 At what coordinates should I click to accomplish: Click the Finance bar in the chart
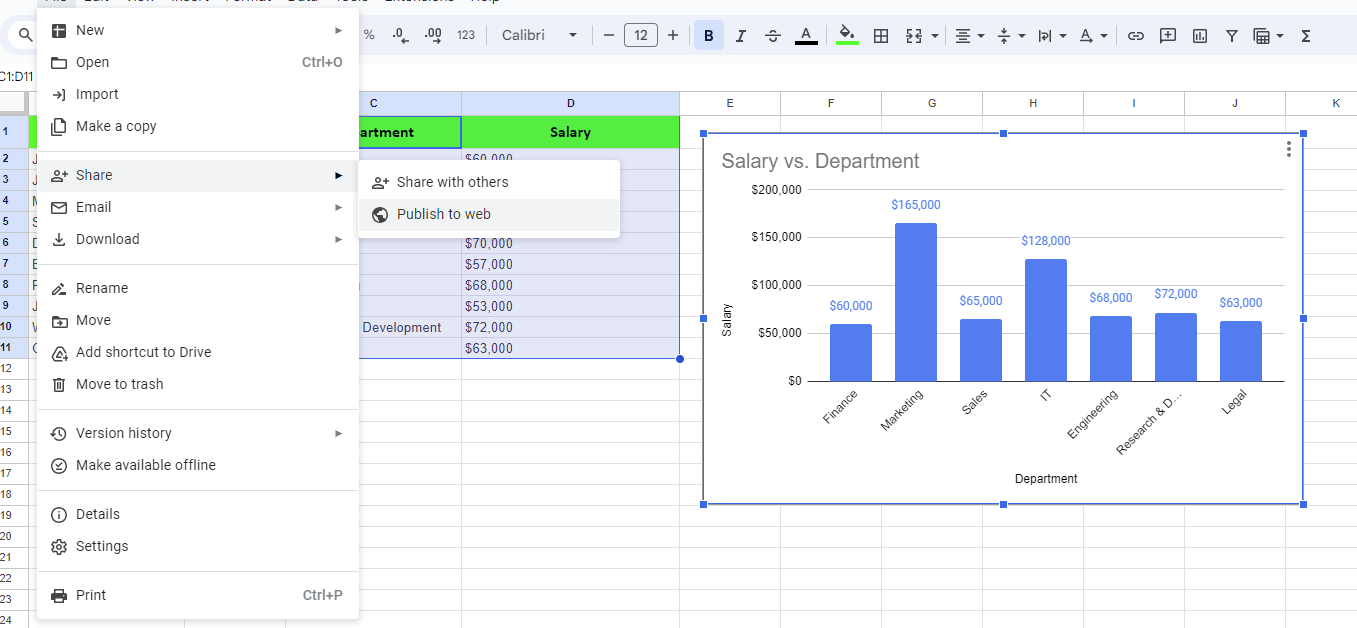point(851,352)
